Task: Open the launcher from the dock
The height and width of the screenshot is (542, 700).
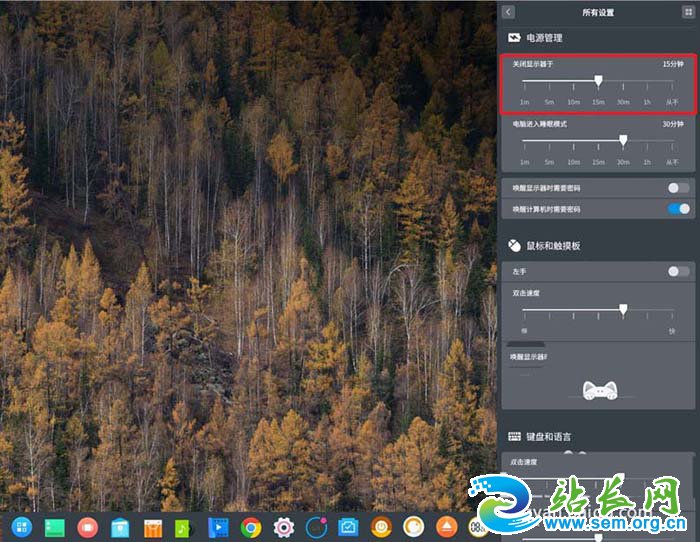Action: click(21, 526)
